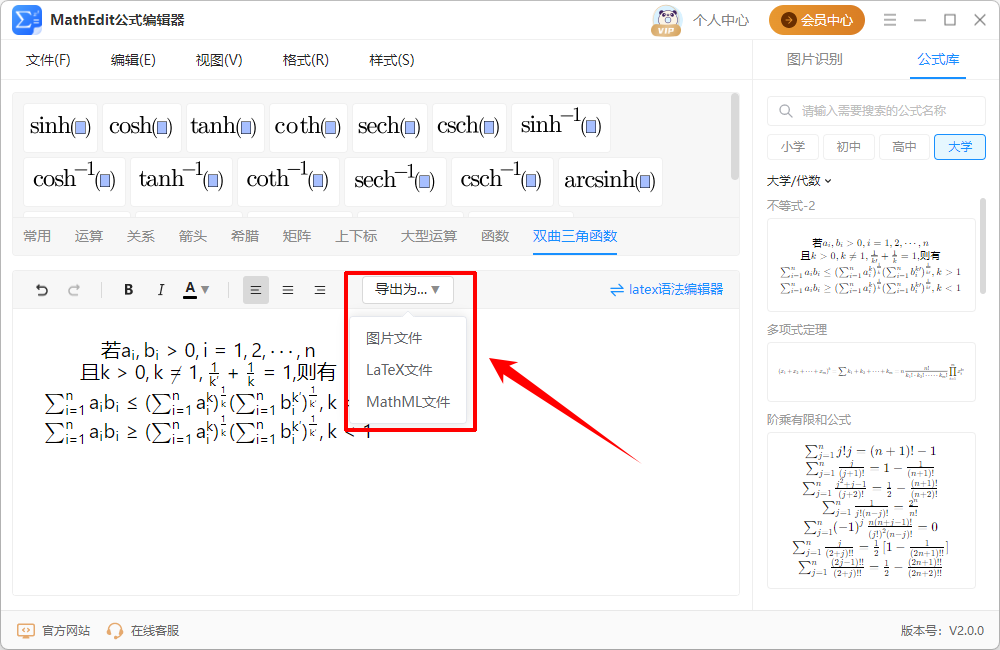Undo the last edit

point(42,290)
